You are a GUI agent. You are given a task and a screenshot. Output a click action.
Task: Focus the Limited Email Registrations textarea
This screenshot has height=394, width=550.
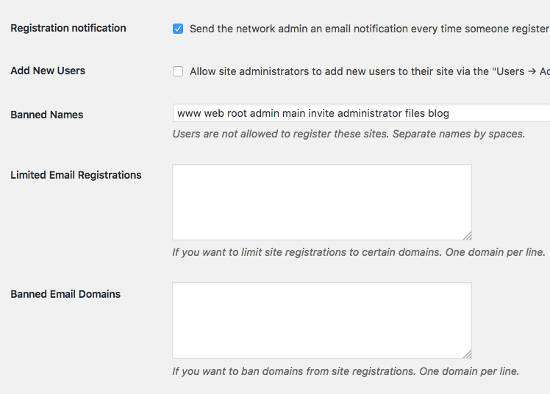pos(322,202)
